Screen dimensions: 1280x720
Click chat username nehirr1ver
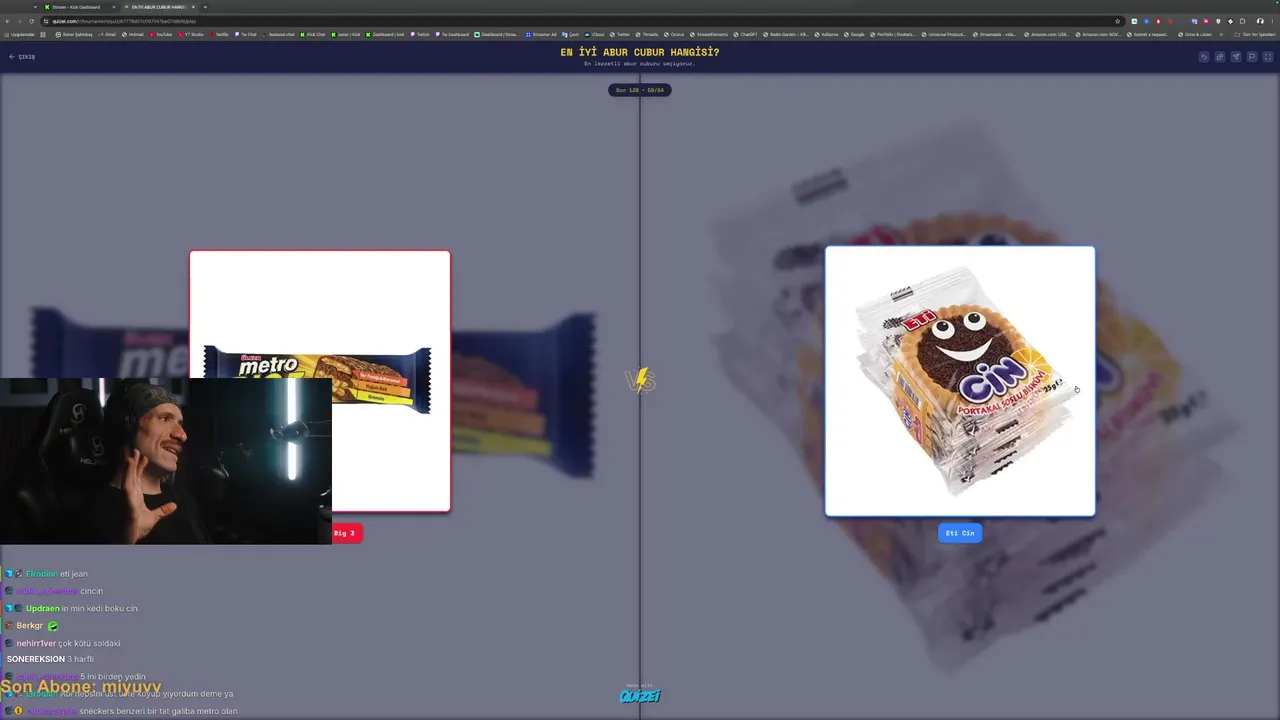[36, 643]
